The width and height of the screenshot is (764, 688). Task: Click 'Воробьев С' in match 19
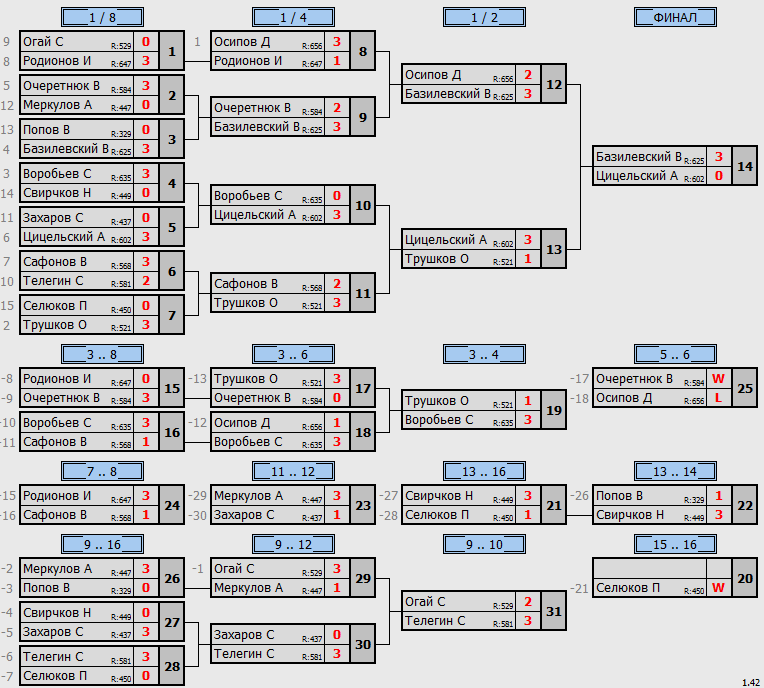pos(439,420)
